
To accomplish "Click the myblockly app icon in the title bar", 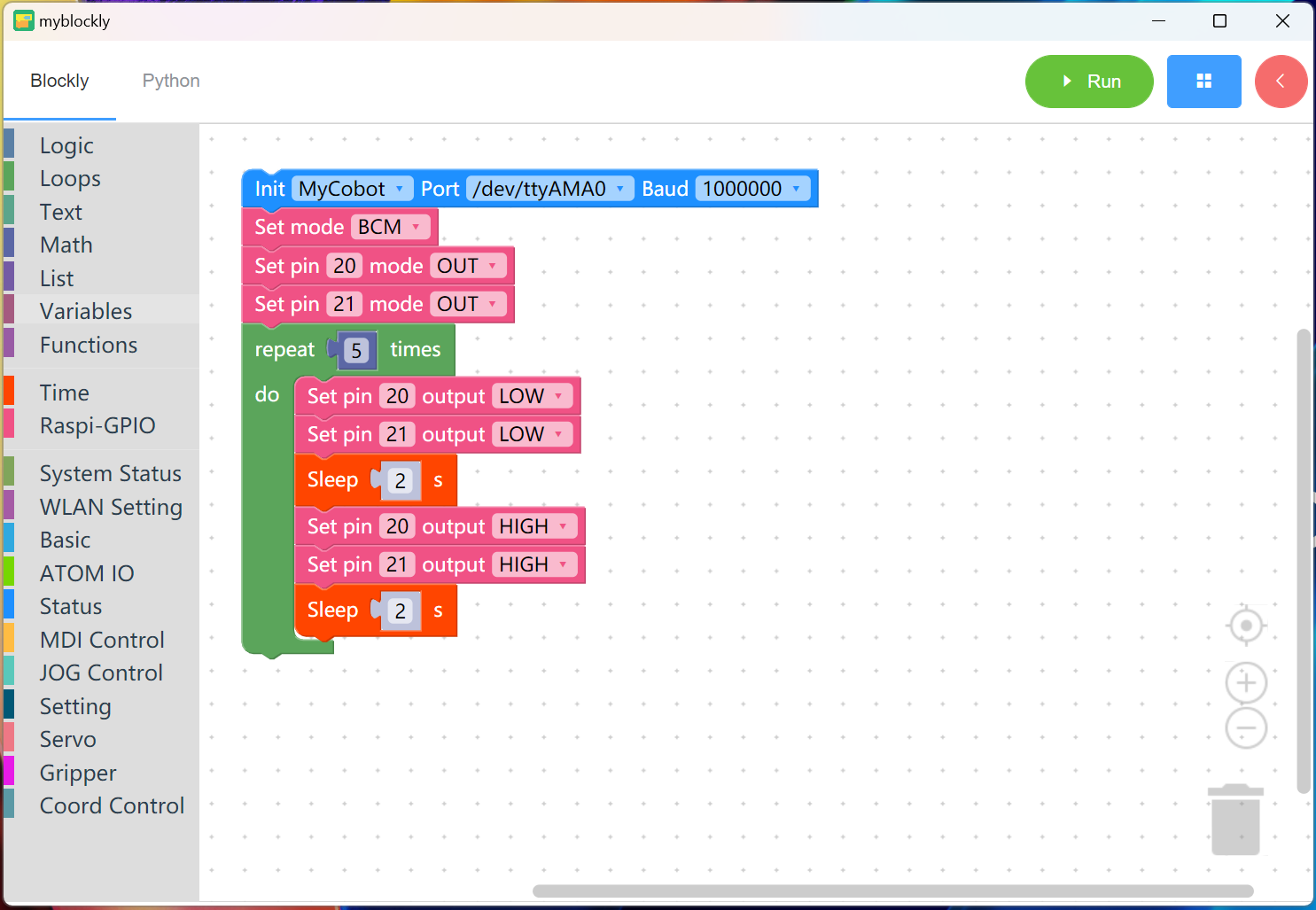I will [24, 20].
